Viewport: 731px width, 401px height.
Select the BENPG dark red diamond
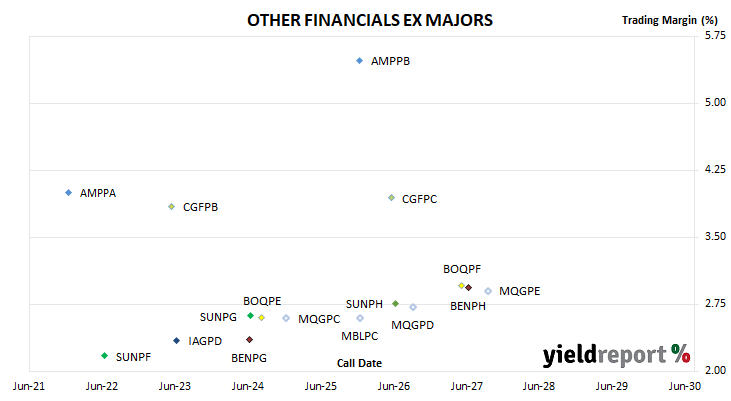coord(249,339)
